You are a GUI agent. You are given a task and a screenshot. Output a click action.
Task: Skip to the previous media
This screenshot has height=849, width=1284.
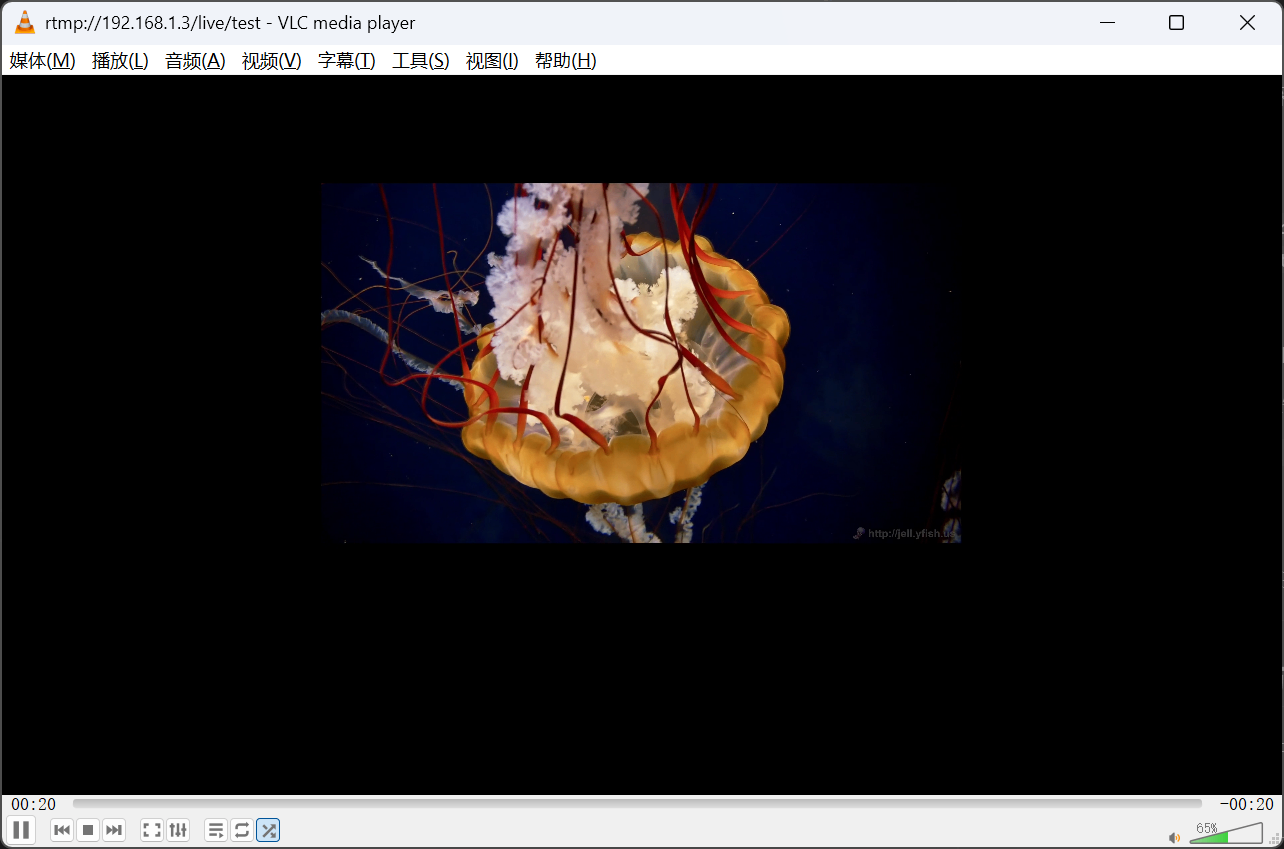tap(61, 830)
